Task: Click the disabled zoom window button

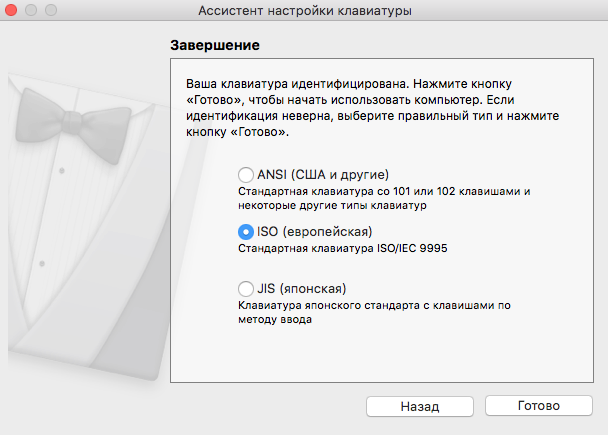Action: 51,10
